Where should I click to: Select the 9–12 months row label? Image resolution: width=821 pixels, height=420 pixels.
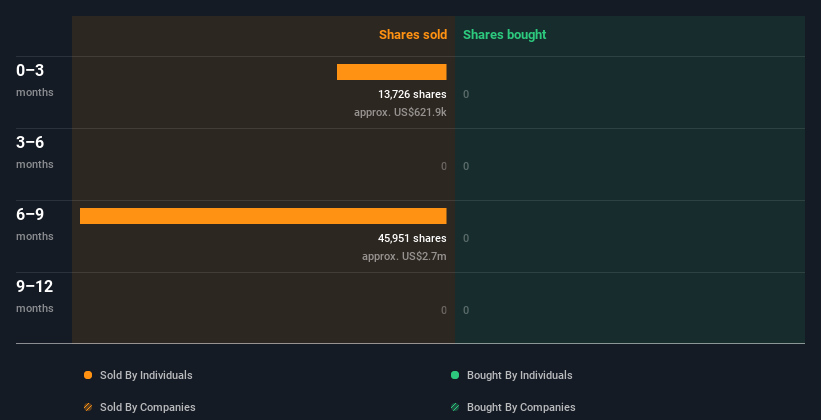[34, 295]
